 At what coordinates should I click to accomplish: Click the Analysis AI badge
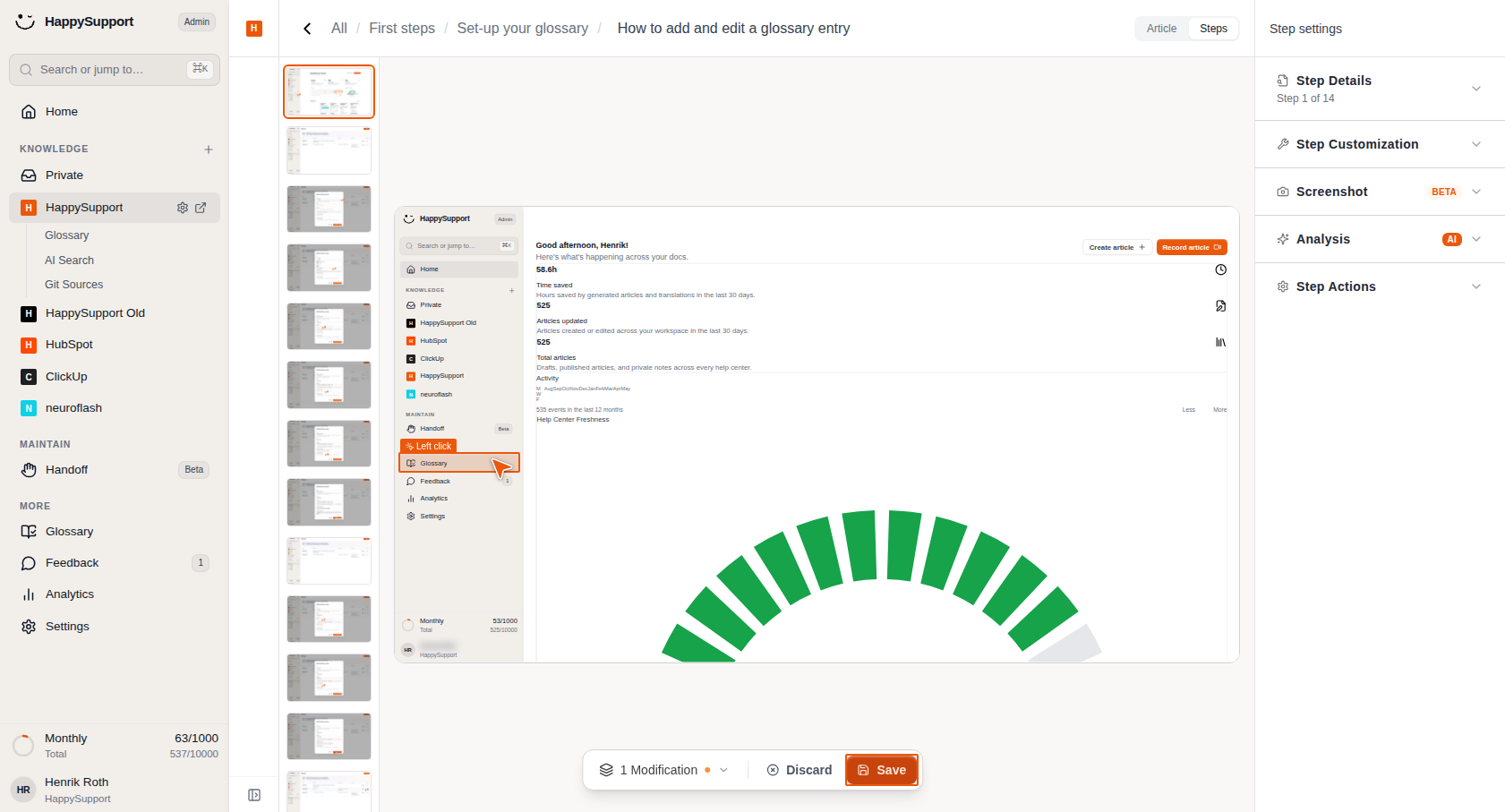tap(1452, 239)
